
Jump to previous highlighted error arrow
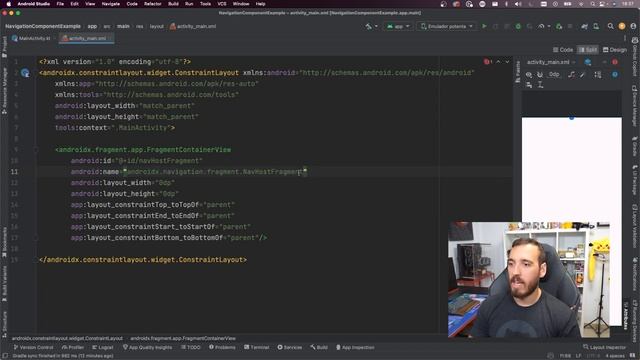click(498, 62)
